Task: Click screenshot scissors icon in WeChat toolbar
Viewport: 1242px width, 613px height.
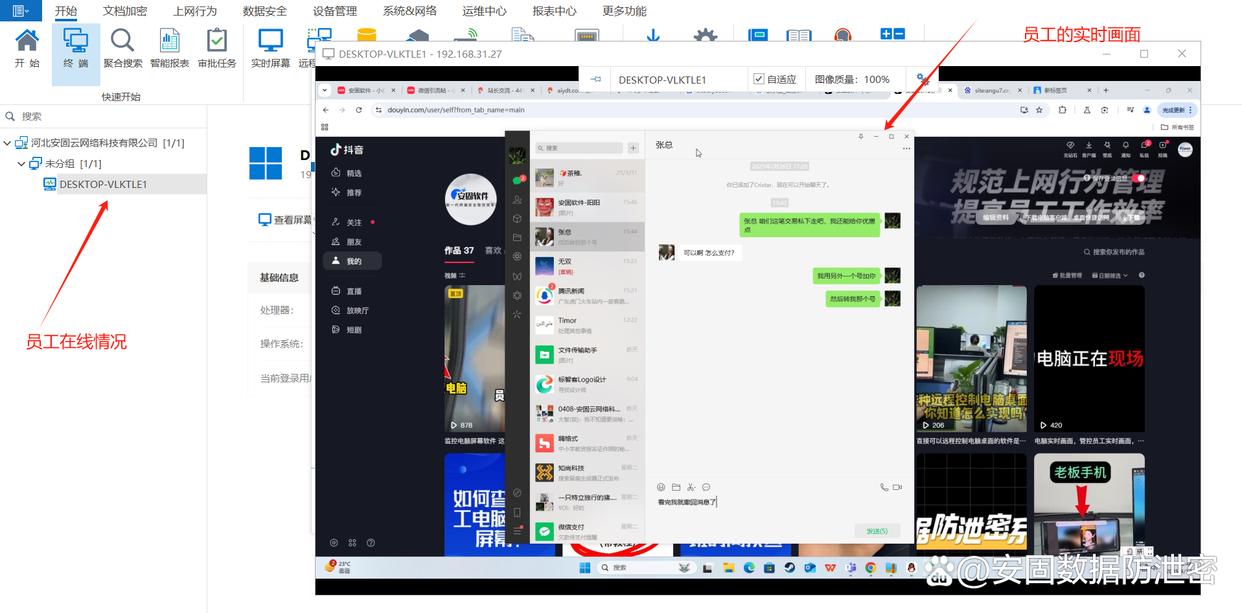Action: coord(691,487)
